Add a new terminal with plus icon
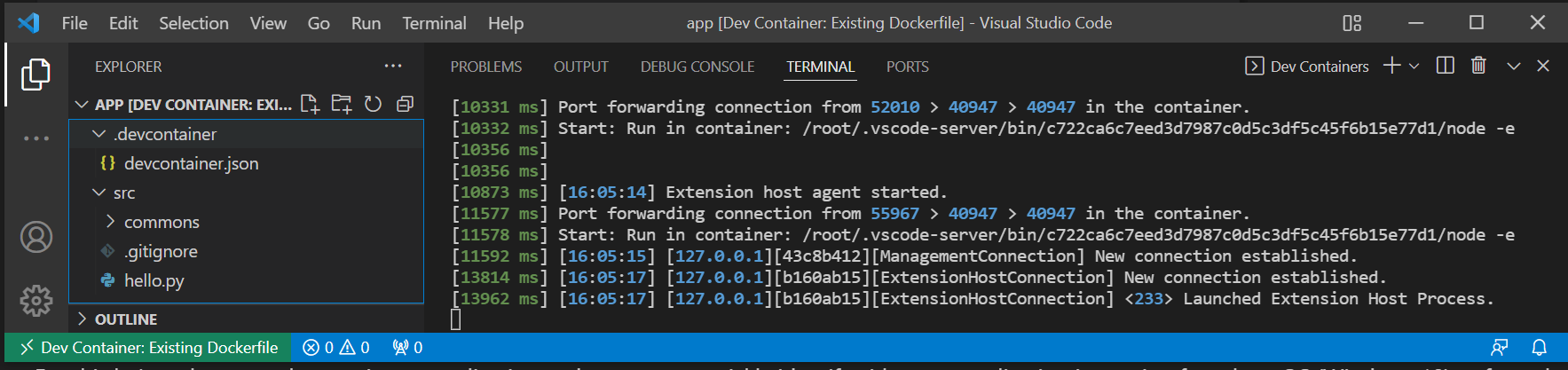Viewport: 1568px width, 370px height. pos(1391,66)
